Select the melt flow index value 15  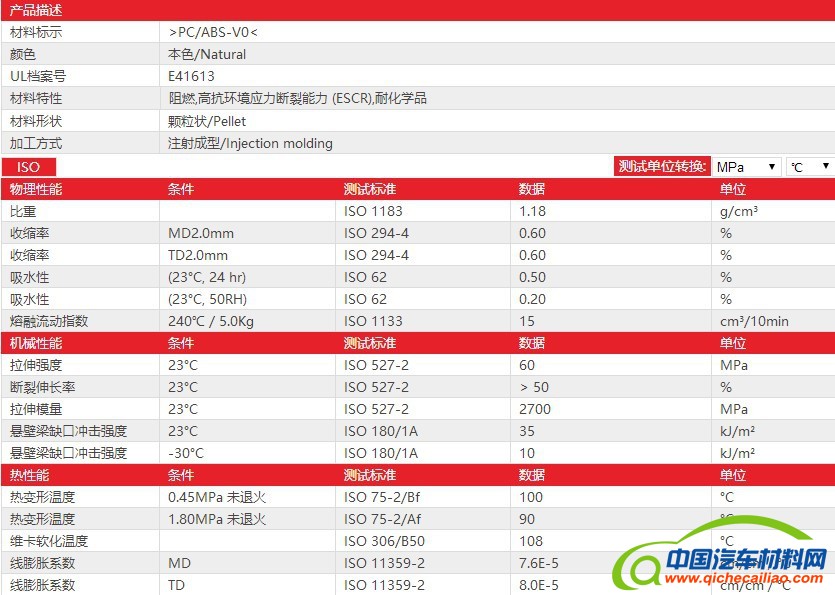coord(528,321)
